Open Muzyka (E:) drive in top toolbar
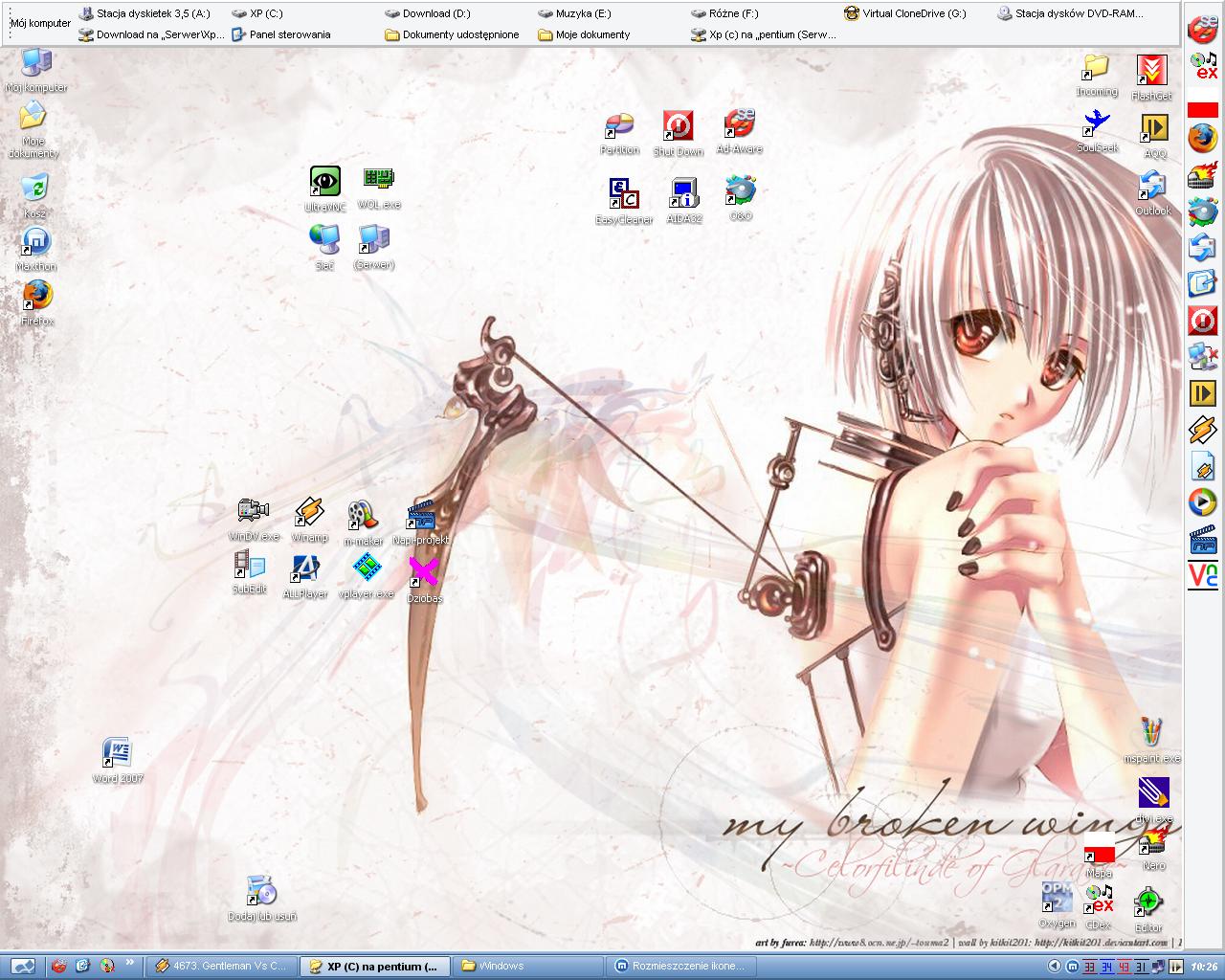This screenshot has height=980, width=1225. (x=574, y=13)
